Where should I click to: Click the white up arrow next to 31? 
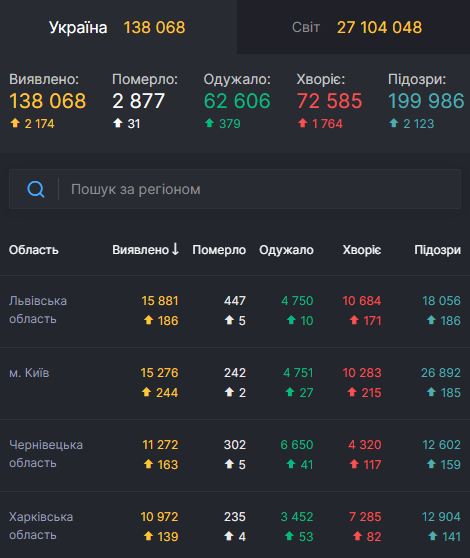pos(118,123)
